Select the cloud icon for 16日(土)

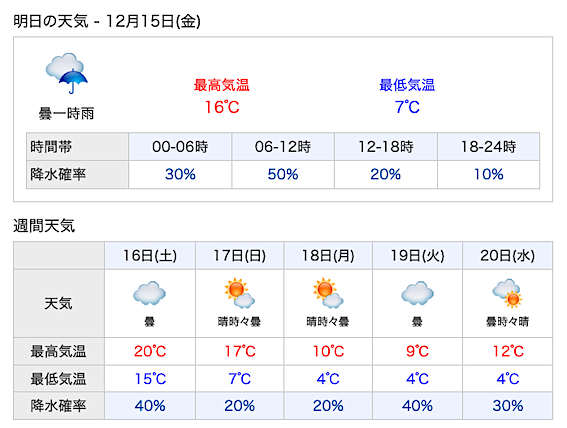[149, 293]
